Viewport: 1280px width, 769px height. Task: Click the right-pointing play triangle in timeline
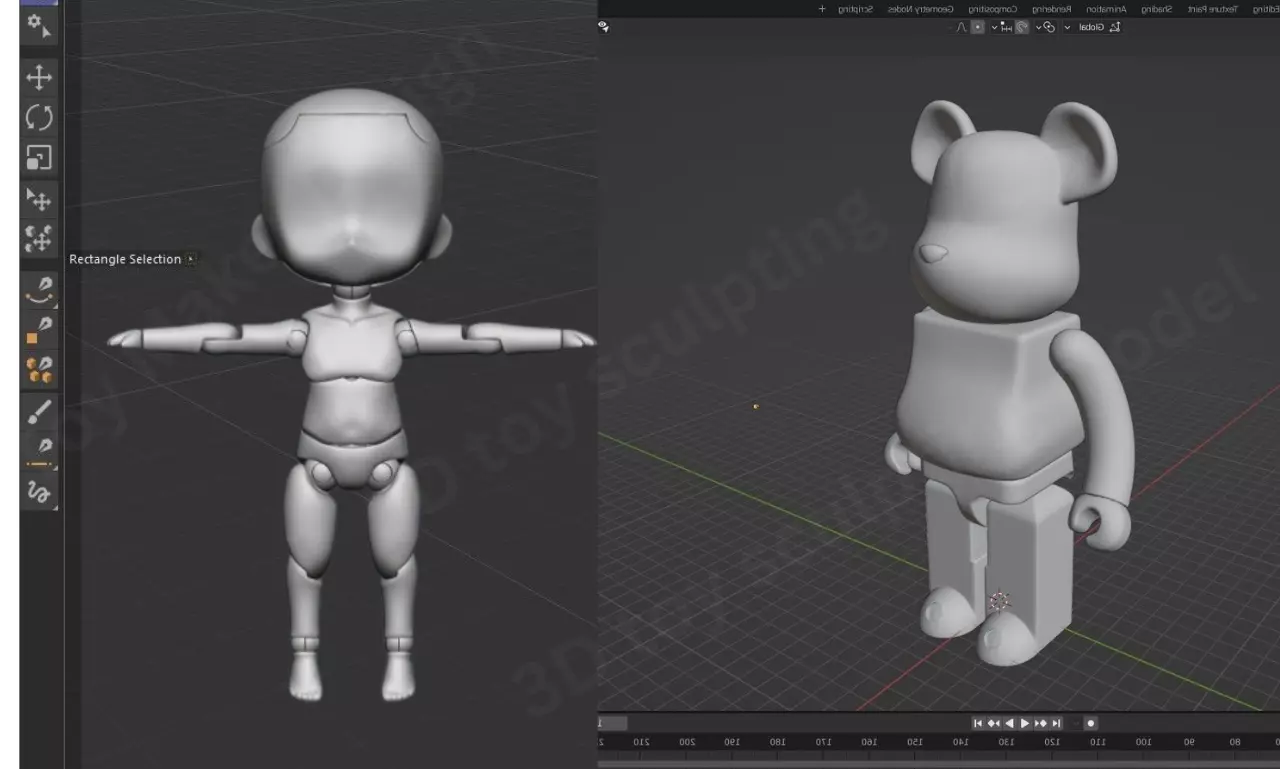point(1025,723)
